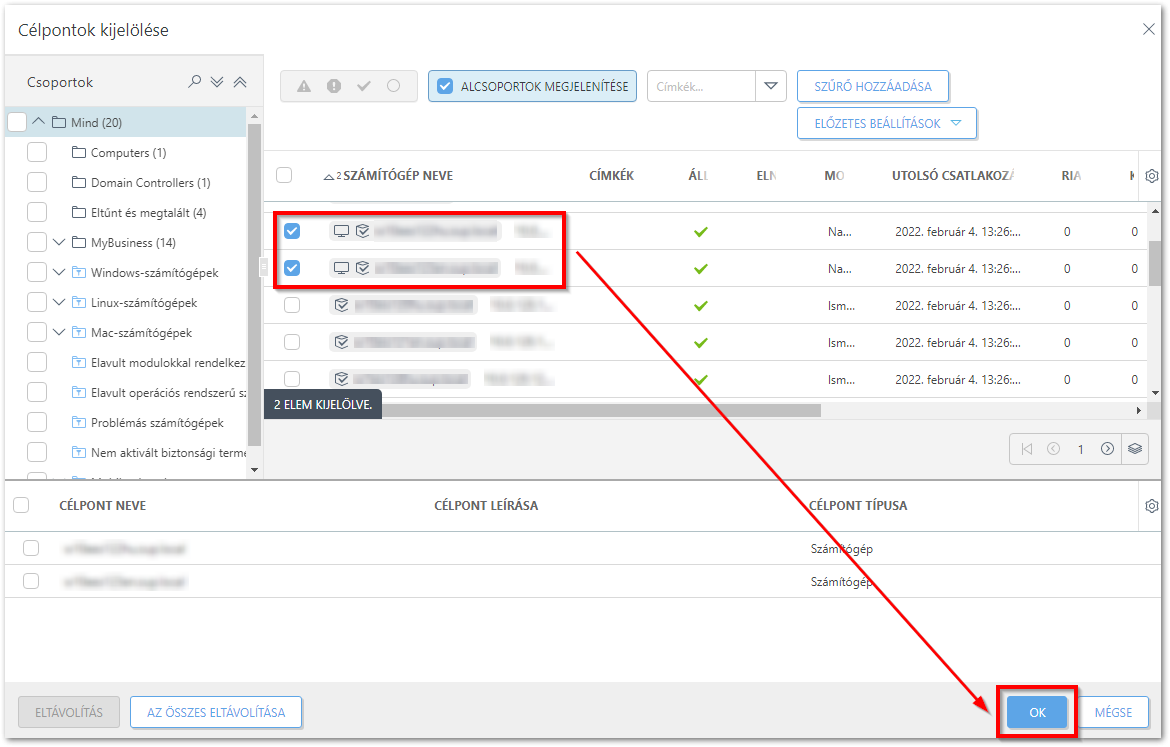The height and width of the screenshot is (747, 1170).
Task: Click the OK button
Action: coord(1037,712)
